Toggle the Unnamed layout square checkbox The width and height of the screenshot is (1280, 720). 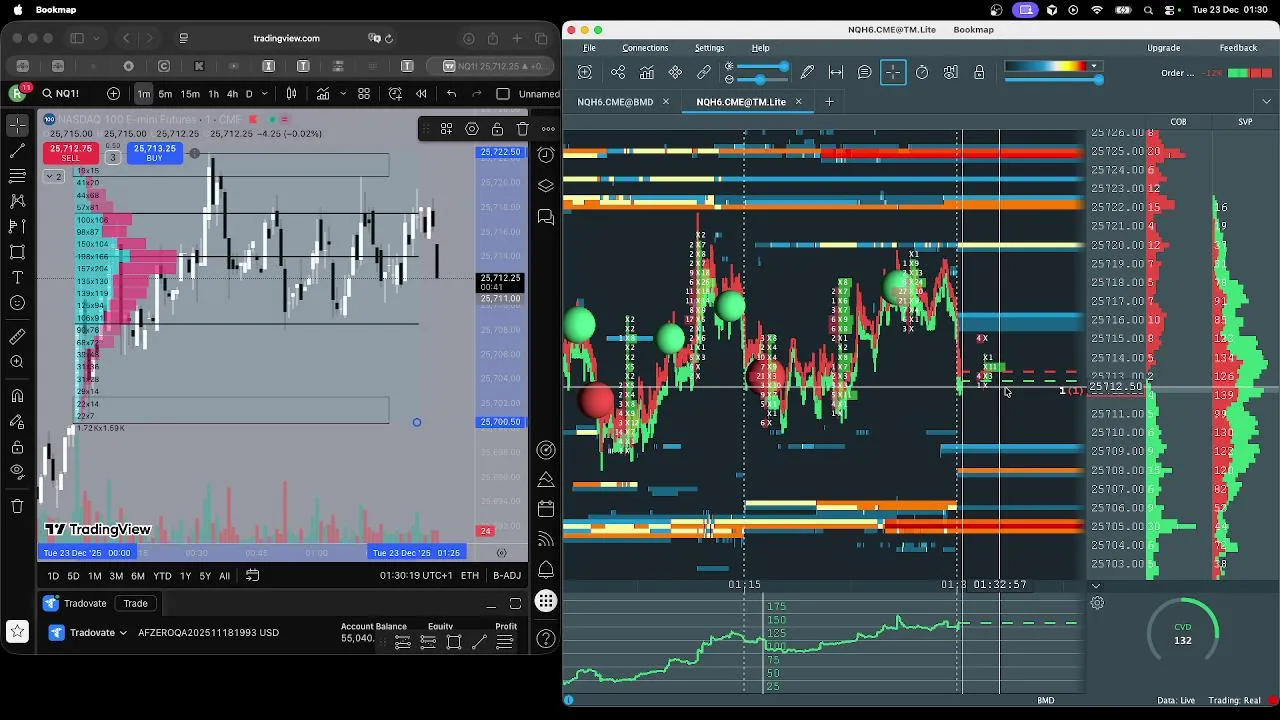point(503,94)
